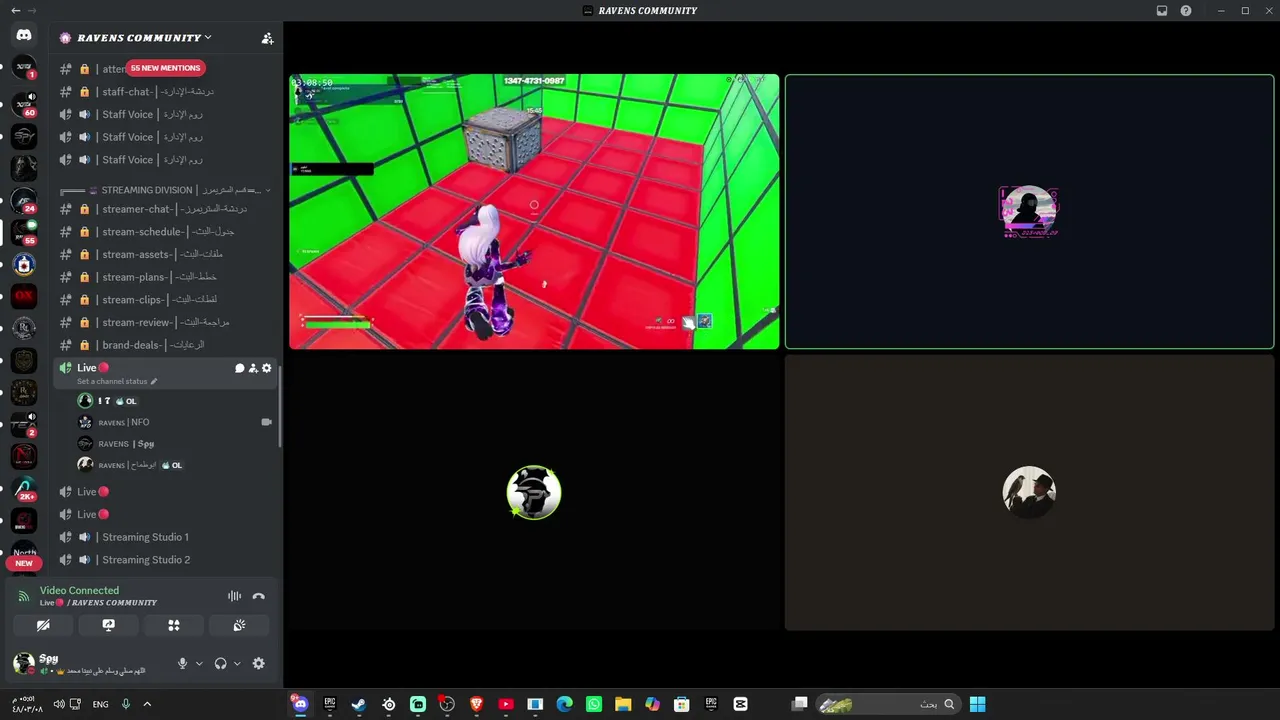Open the staff-chat text channel
This screenshot has height=720, width=1280.
point(166,92)
